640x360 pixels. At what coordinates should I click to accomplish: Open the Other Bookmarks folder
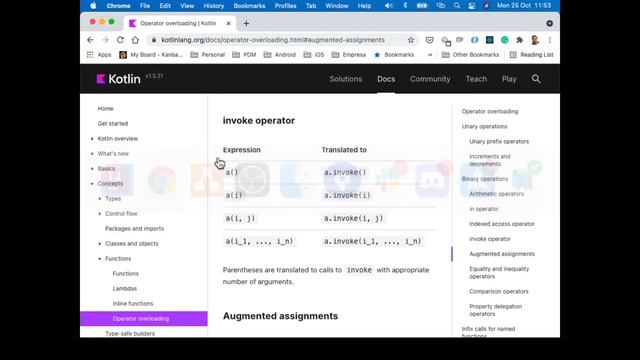tap(471, 55)
